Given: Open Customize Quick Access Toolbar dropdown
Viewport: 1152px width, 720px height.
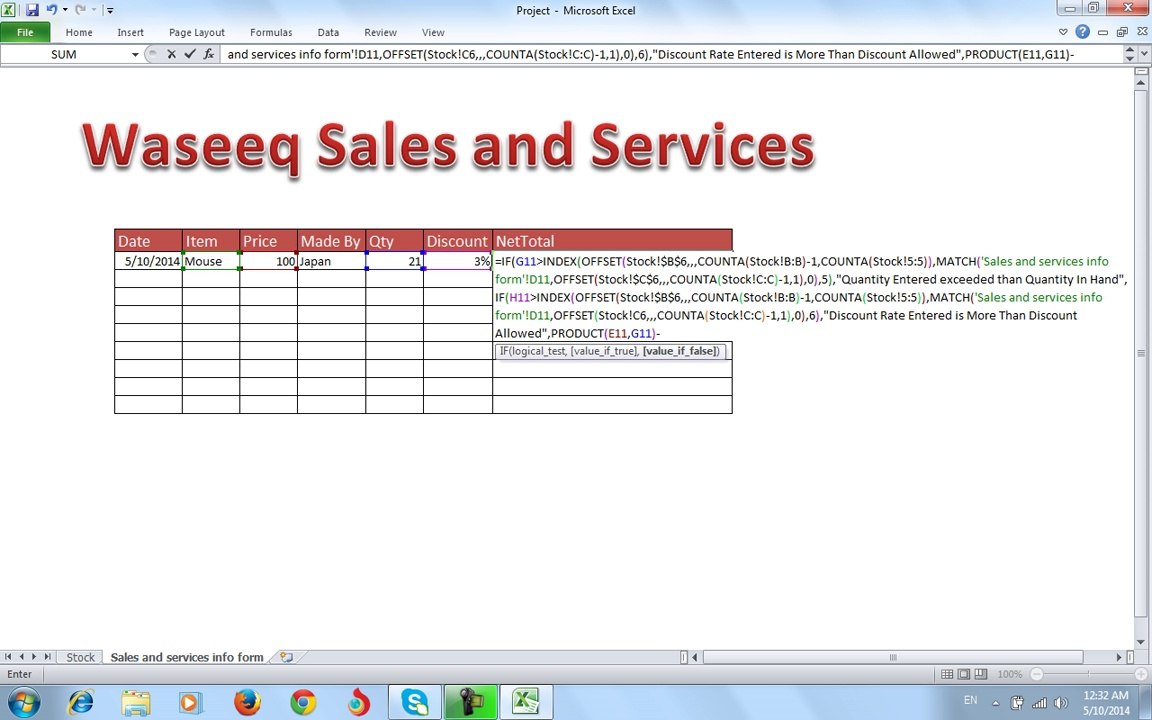Looking at the screenshot, I should pos(110,10).
